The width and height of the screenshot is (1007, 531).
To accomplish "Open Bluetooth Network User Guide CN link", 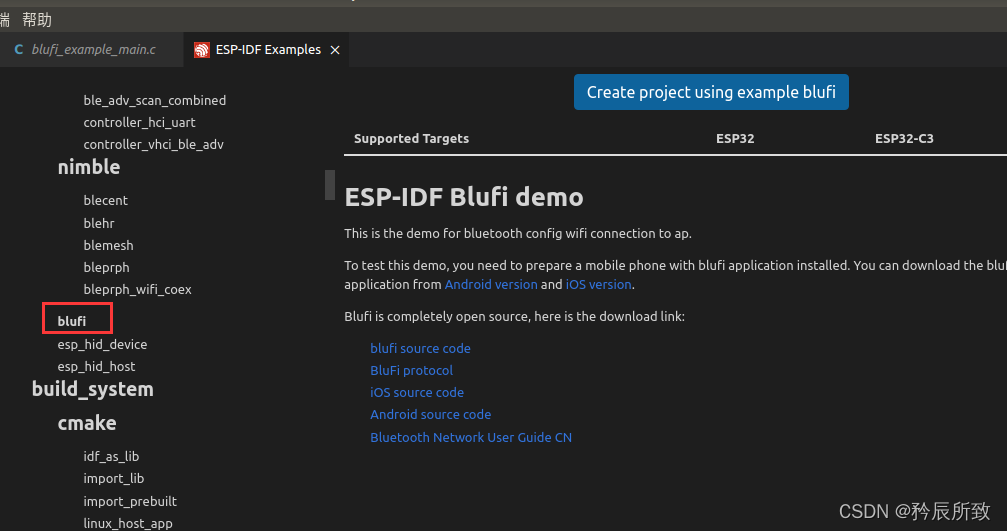I will click(x=471, y=437).
